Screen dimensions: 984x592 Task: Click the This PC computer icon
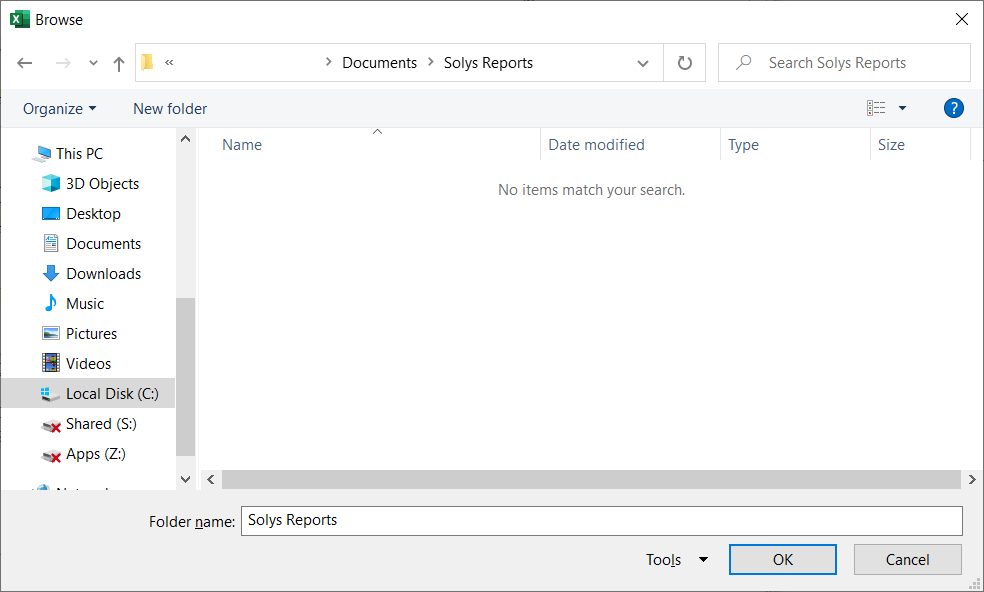pyautogui.click(x=43, y=154)
